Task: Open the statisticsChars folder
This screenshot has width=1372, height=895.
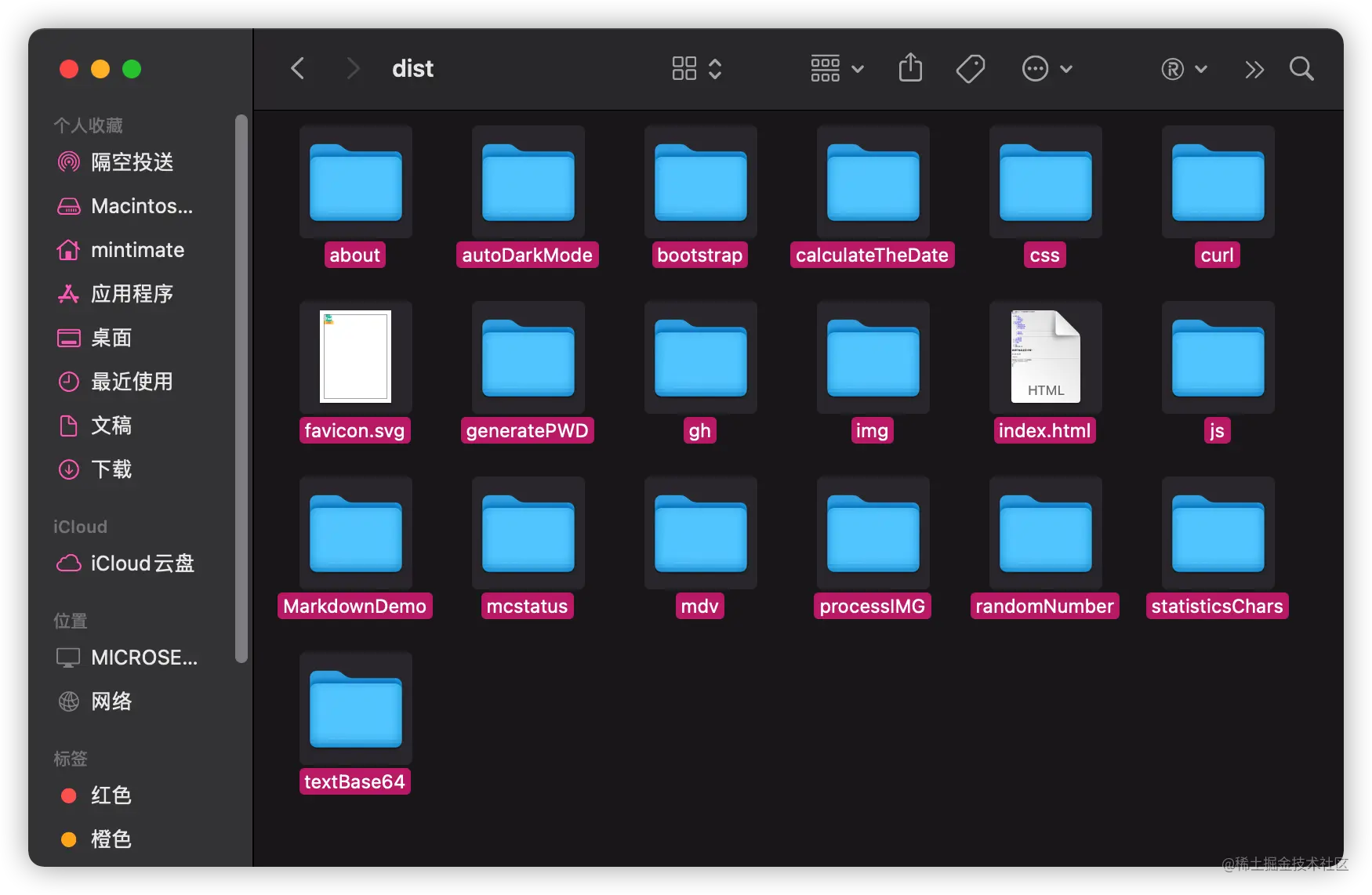Action: coord(1218,534)
